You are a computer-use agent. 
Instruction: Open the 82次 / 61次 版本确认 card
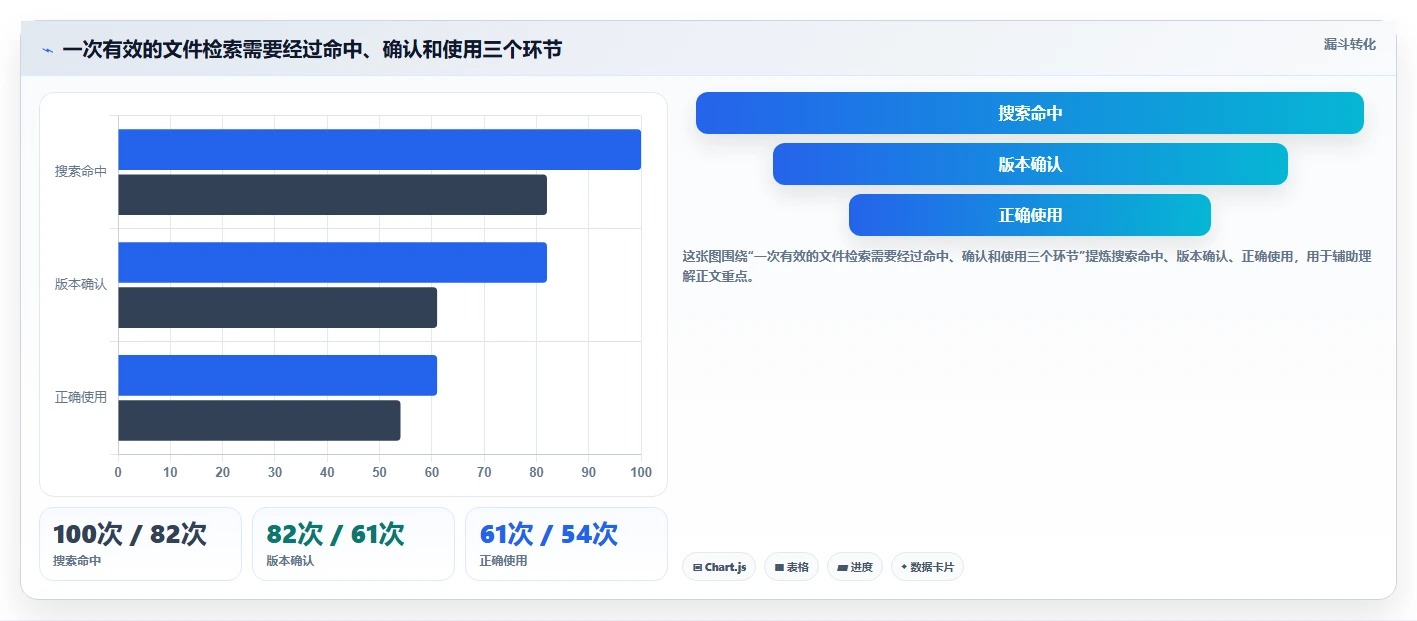click(353, 544)
